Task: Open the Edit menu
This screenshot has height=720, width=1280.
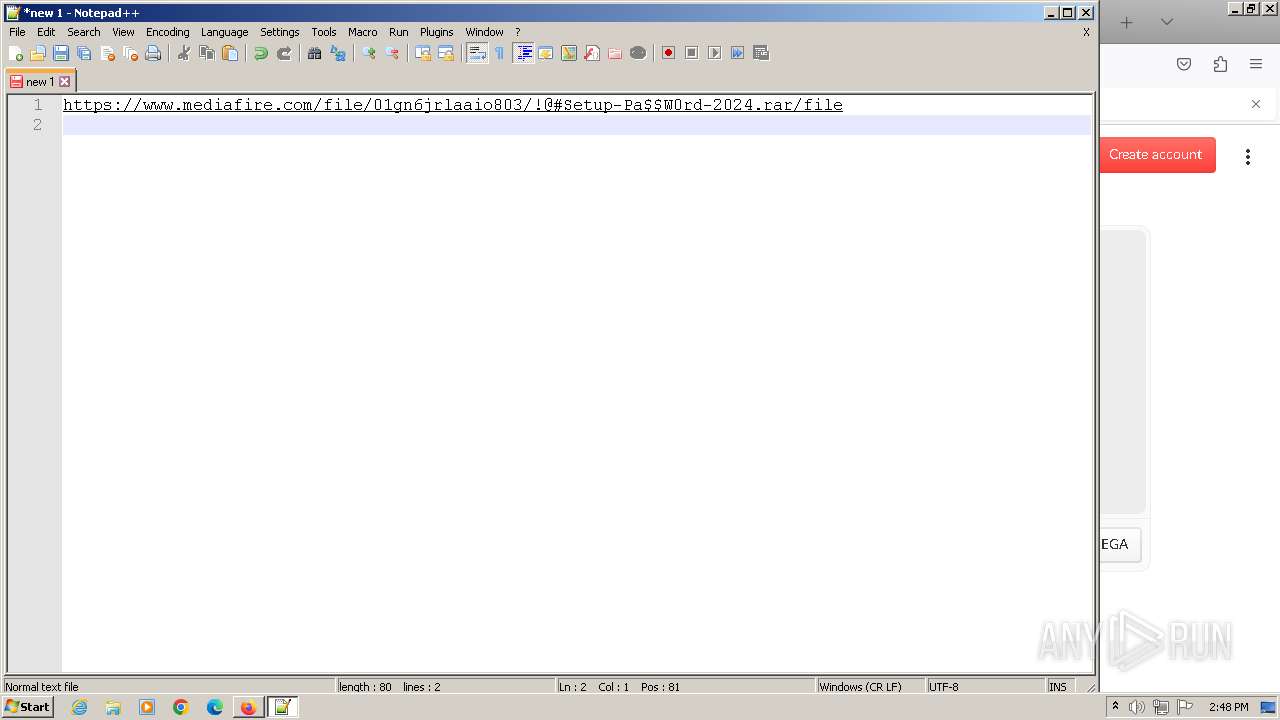Action: click(x=46, y=32)
